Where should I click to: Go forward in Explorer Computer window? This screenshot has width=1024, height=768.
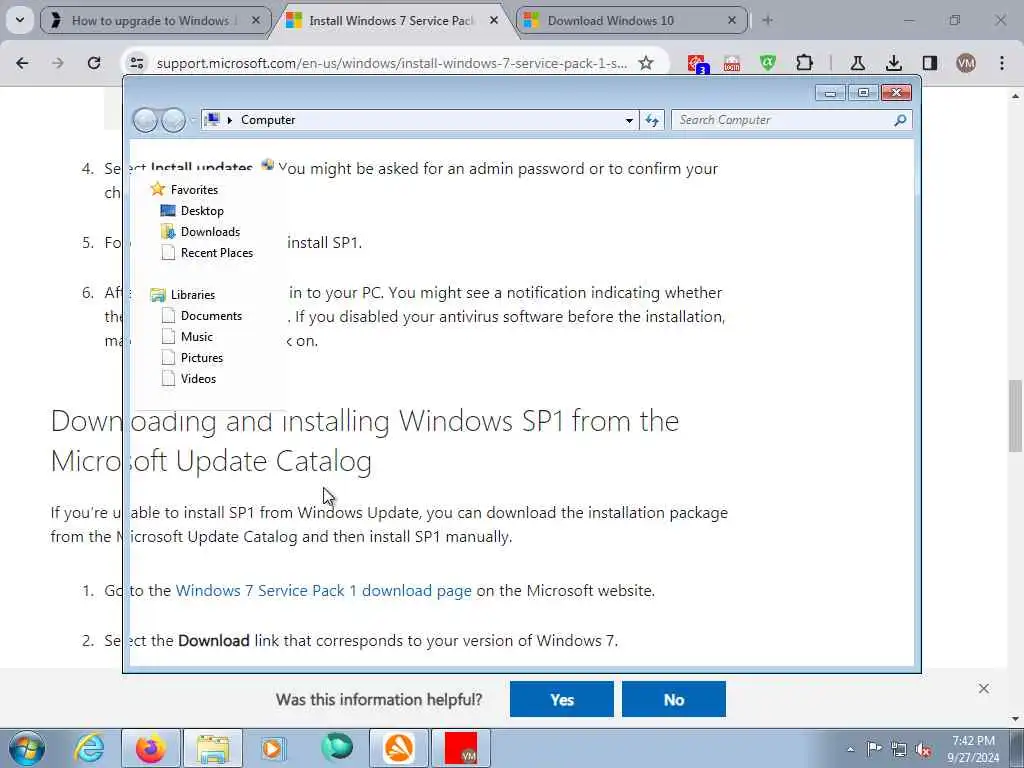173,120
